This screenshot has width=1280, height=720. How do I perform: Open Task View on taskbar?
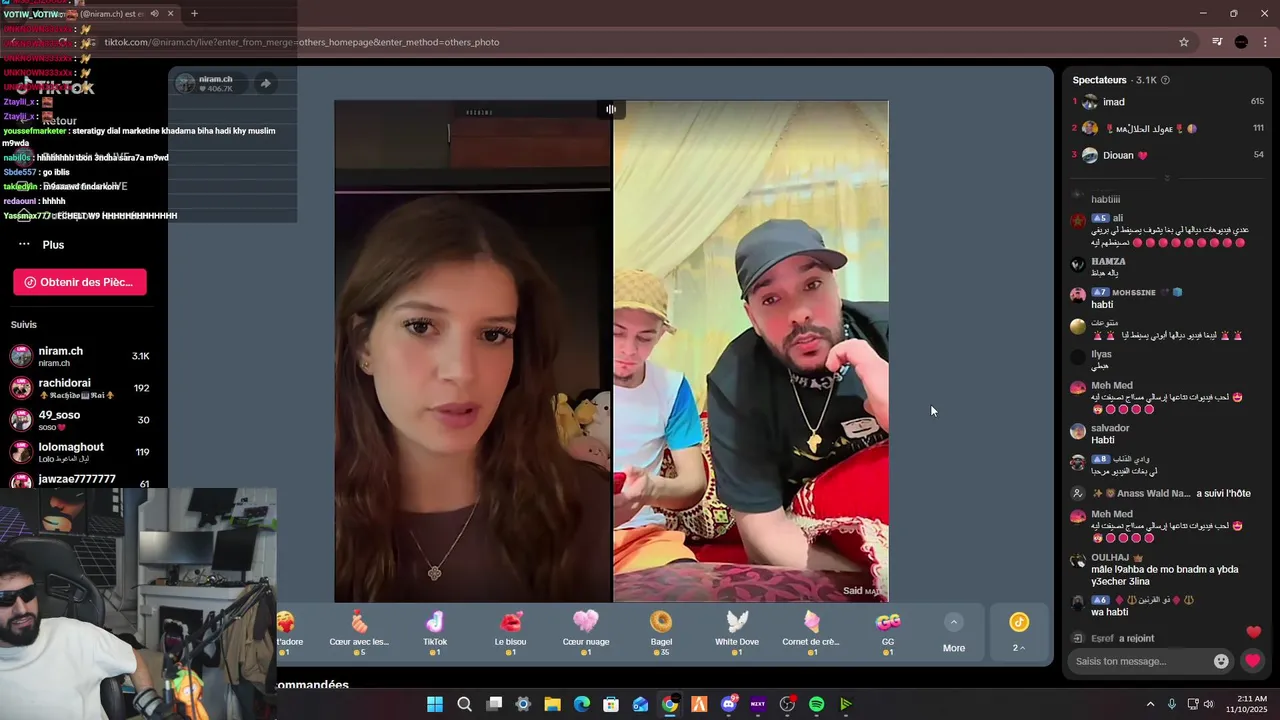[494, 704]
